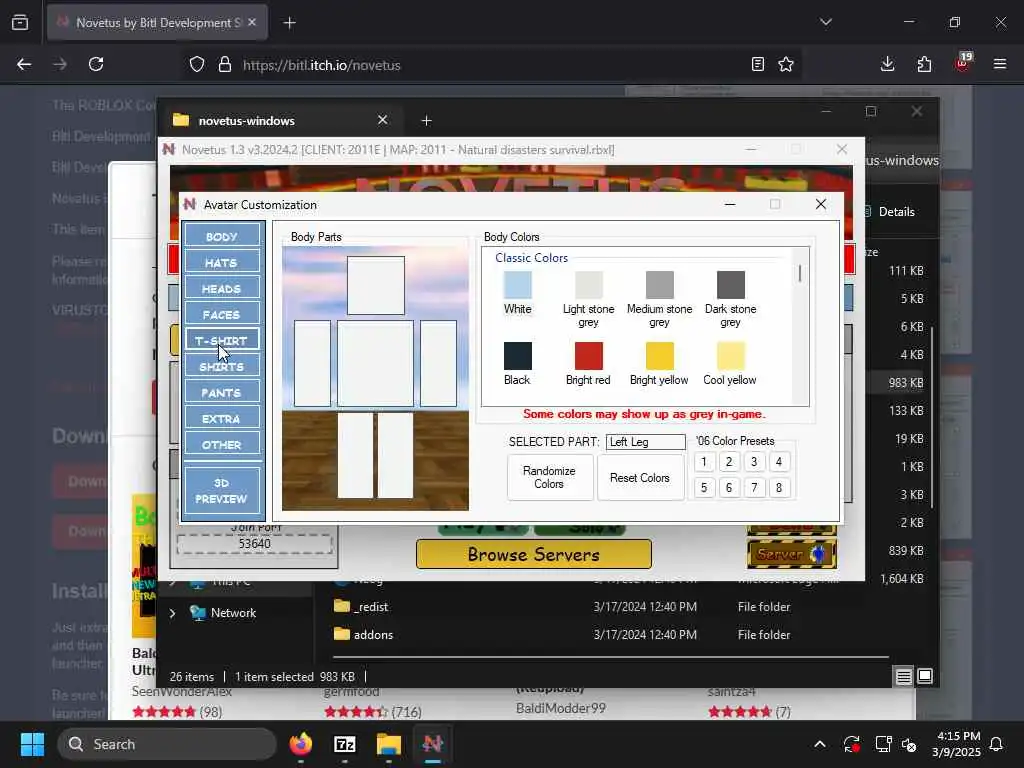Bookmark this page with star icon

[x=786, y=64]
